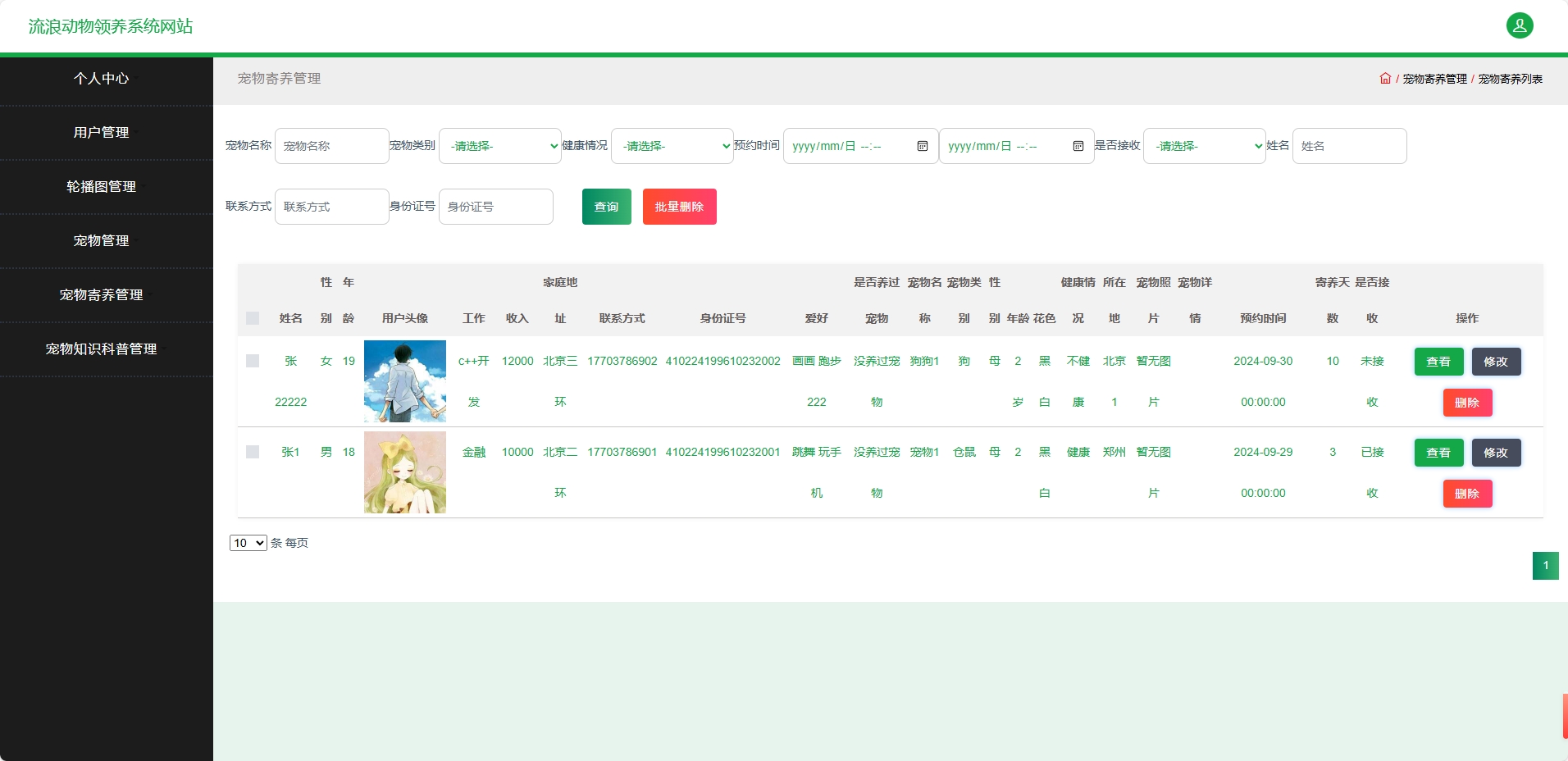Change the per-page count dropdown
The width and height of the screenshot is (1568, 761).
[248, 543]
